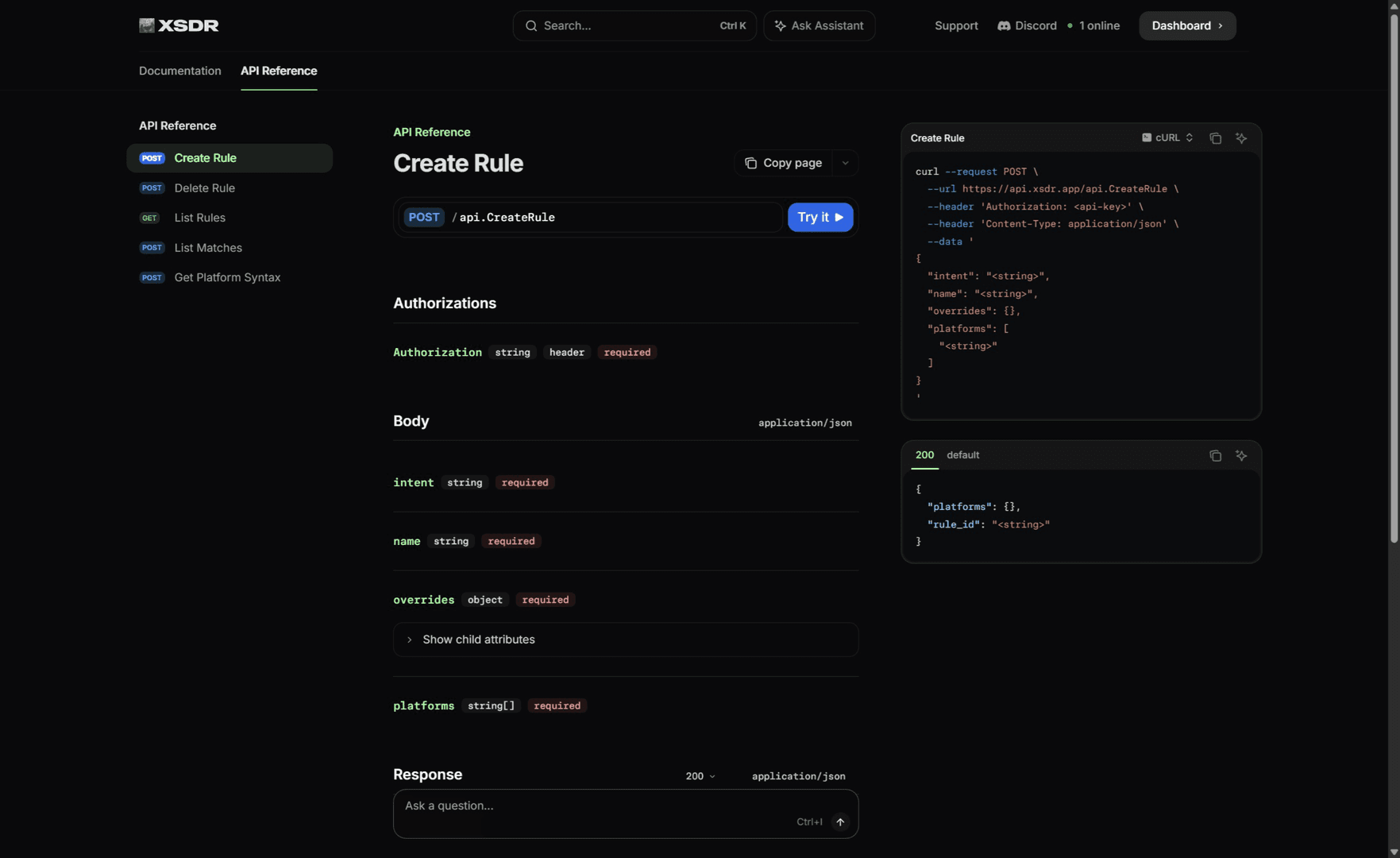
Task: Copy the 200 response example
Action: pyautogui.click(x=1215, y=455)
